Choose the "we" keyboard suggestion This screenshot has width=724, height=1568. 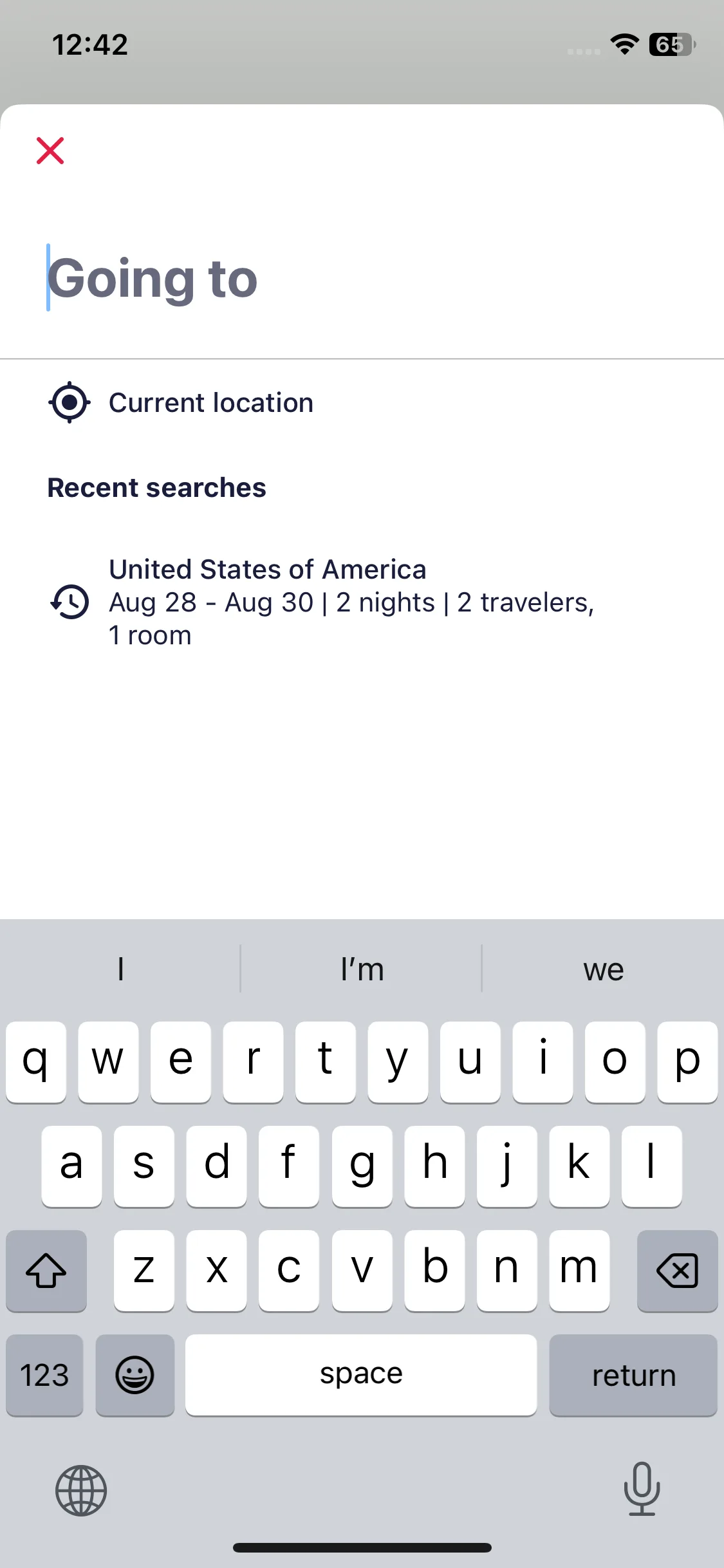pyautogui.click(x=604, y=969)
